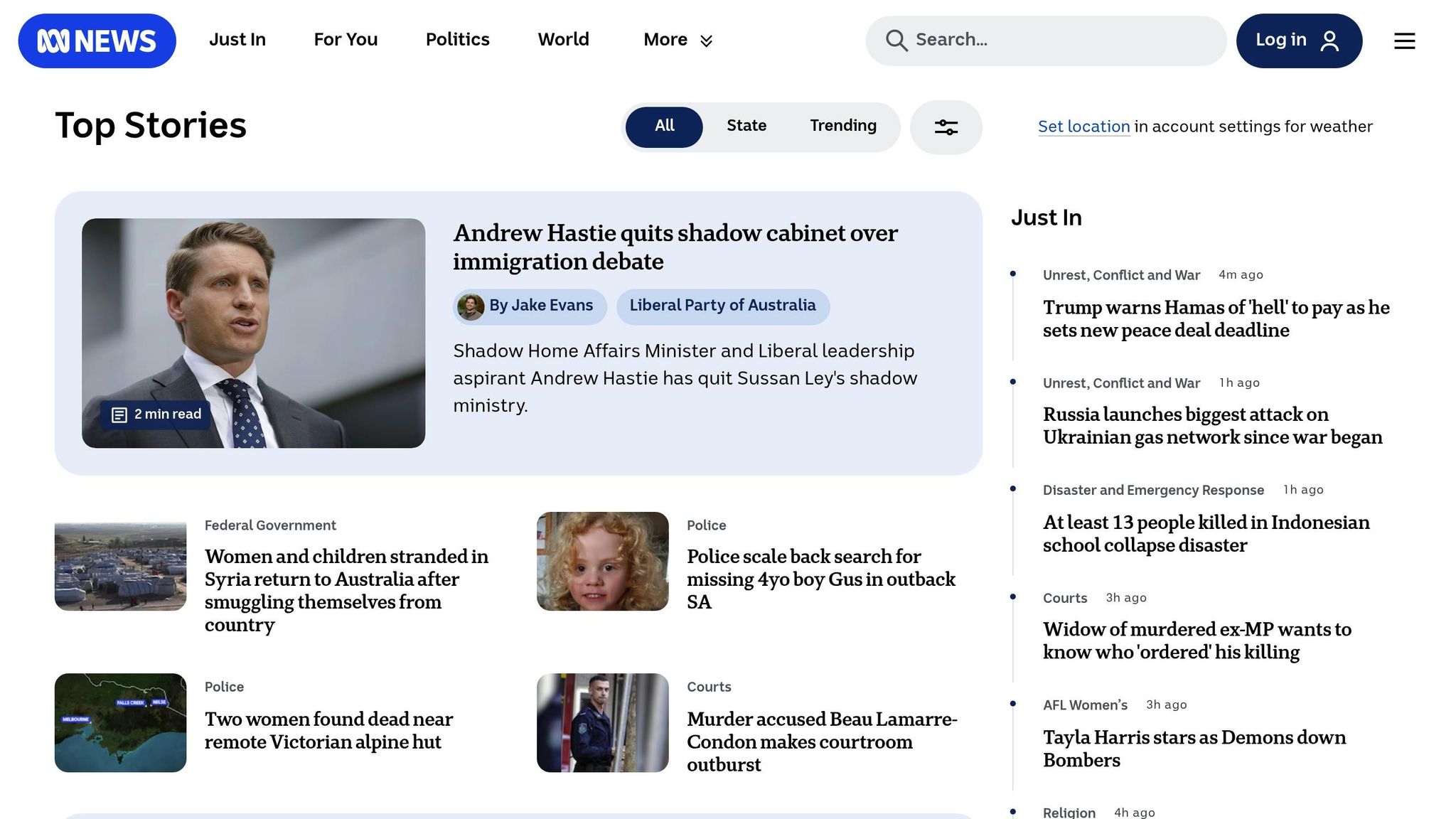The width and height of the screenshot is (1456, 819).
Task: Open the filter settings sliders icon
Action: click(946, 127)
